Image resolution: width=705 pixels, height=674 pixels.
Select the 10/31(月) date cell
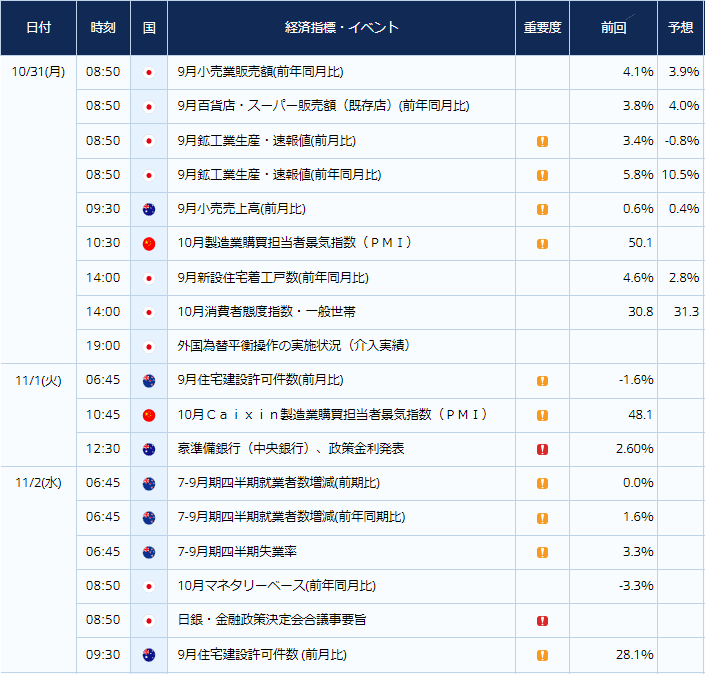click(38, 72)
